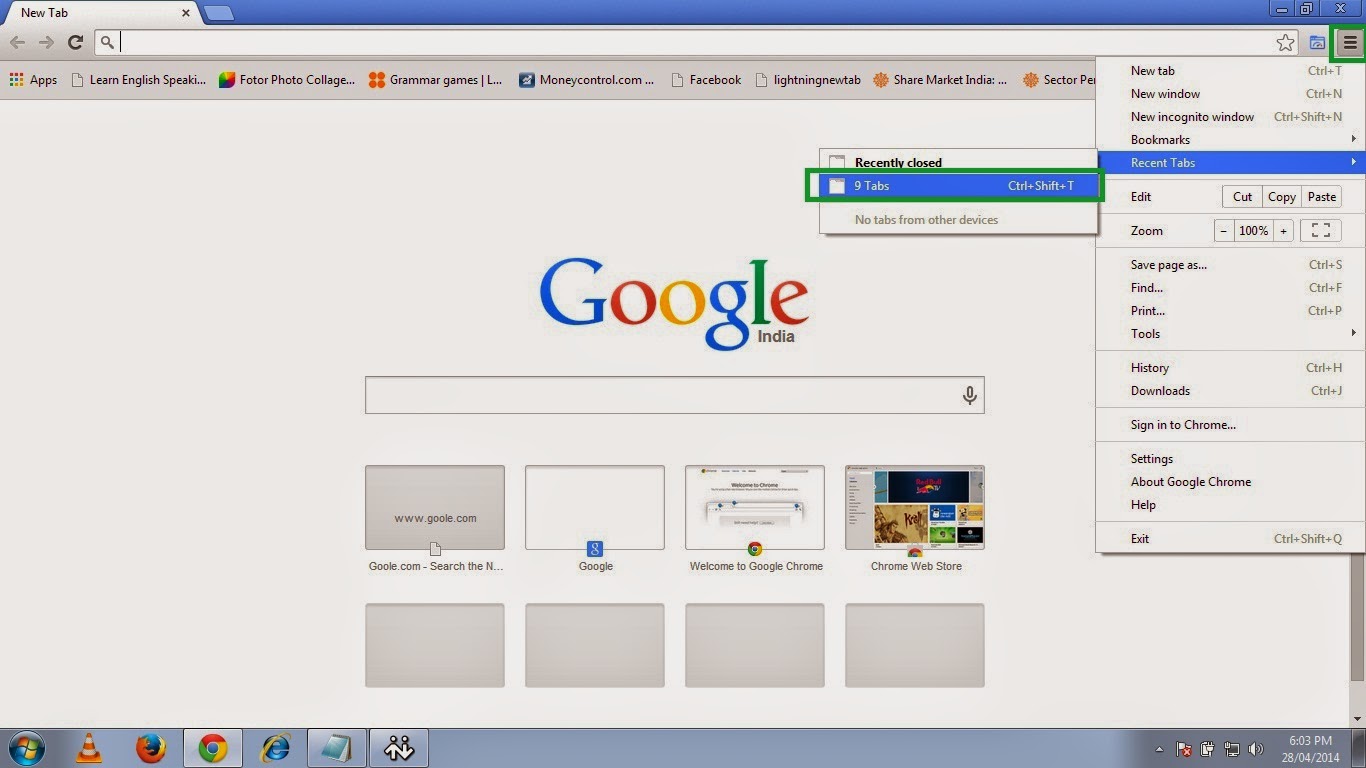Screen dimensions: 1366x768
Task: Click the taskbar clock and date
Action: tap(1310, 749)
